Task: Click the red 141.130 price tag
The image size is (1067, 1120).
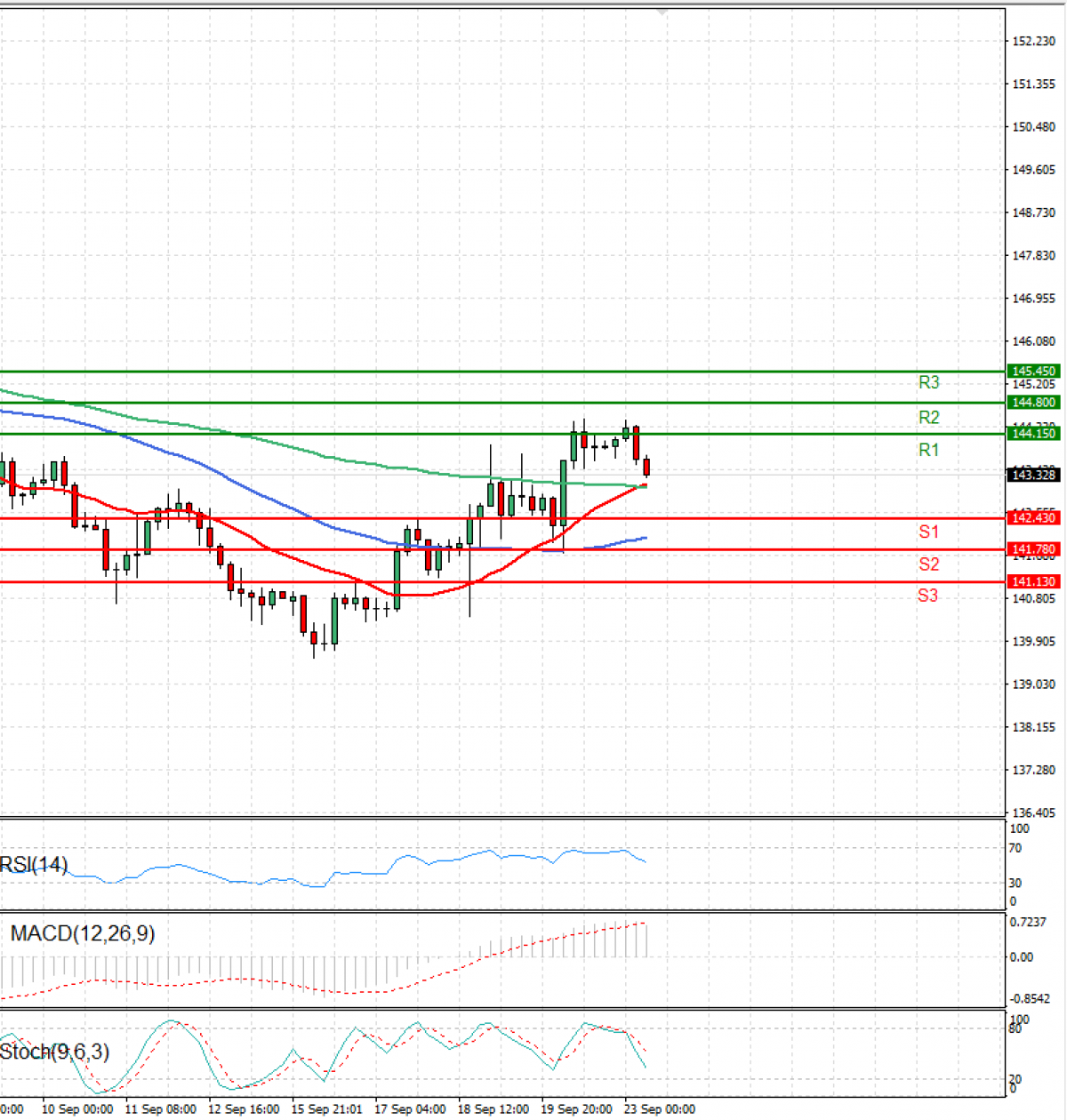Action: tap(1033, 581)
